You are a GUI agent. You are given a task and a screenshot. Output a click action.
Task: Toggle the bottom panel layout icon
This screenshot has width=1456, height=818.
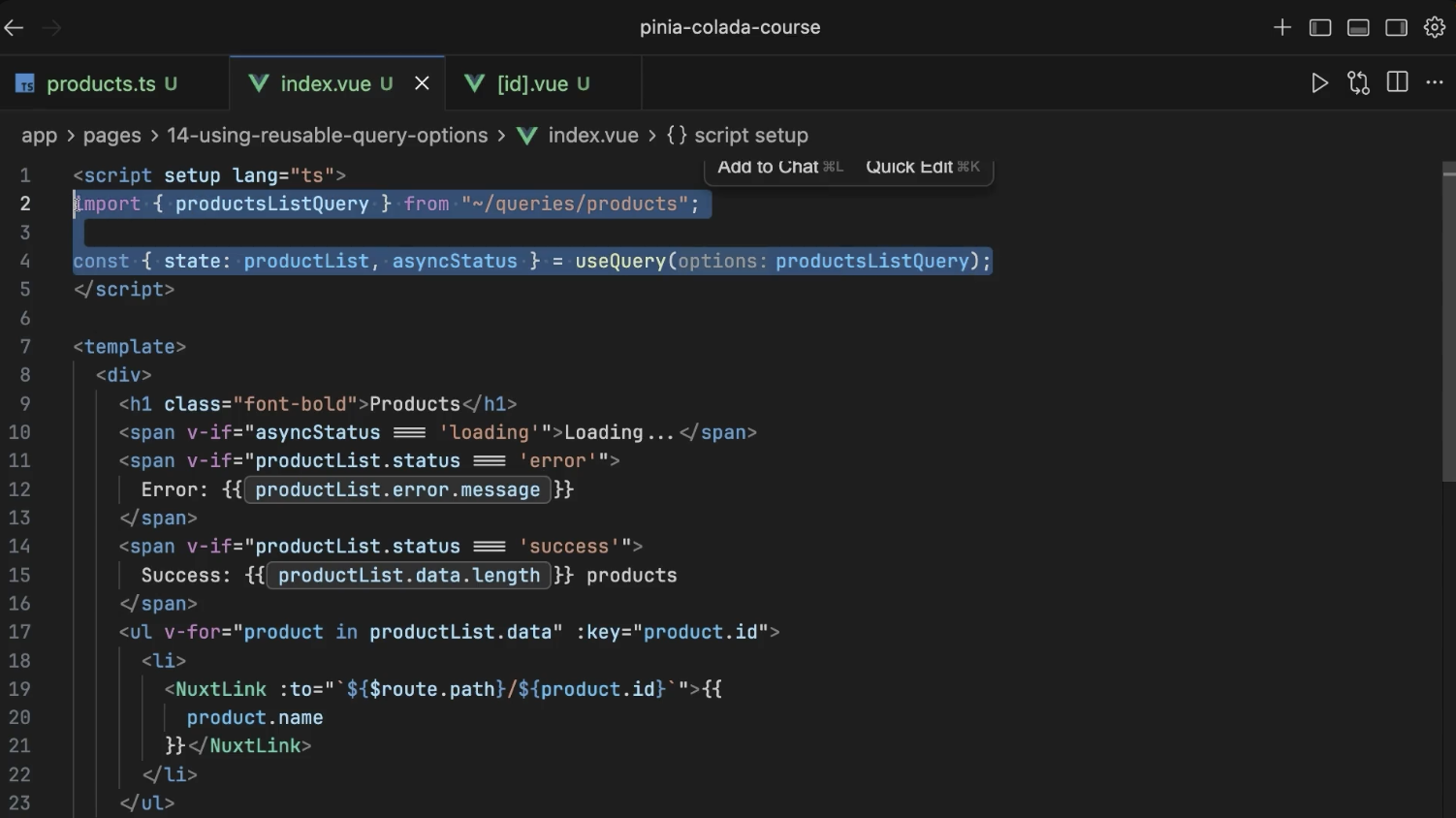click(1358, 28)
